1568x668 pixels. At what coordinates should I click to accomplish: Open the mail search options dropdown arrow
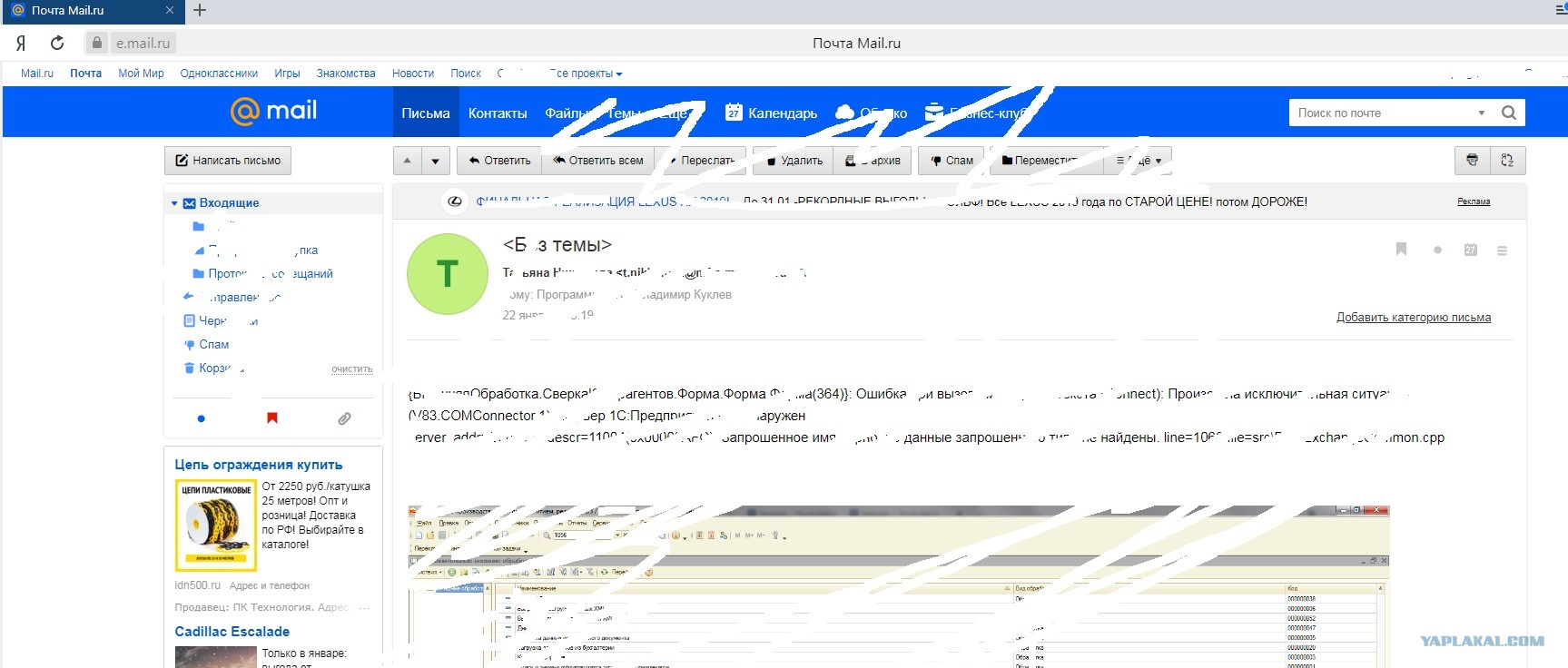pyautogui.click(x=1482, y=113)
